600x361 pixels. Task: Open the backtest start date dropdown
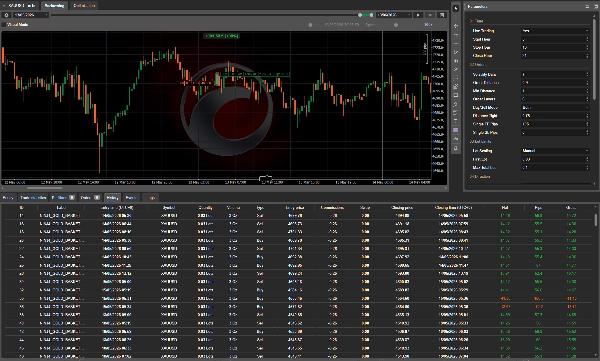click(x=31, y=15)
